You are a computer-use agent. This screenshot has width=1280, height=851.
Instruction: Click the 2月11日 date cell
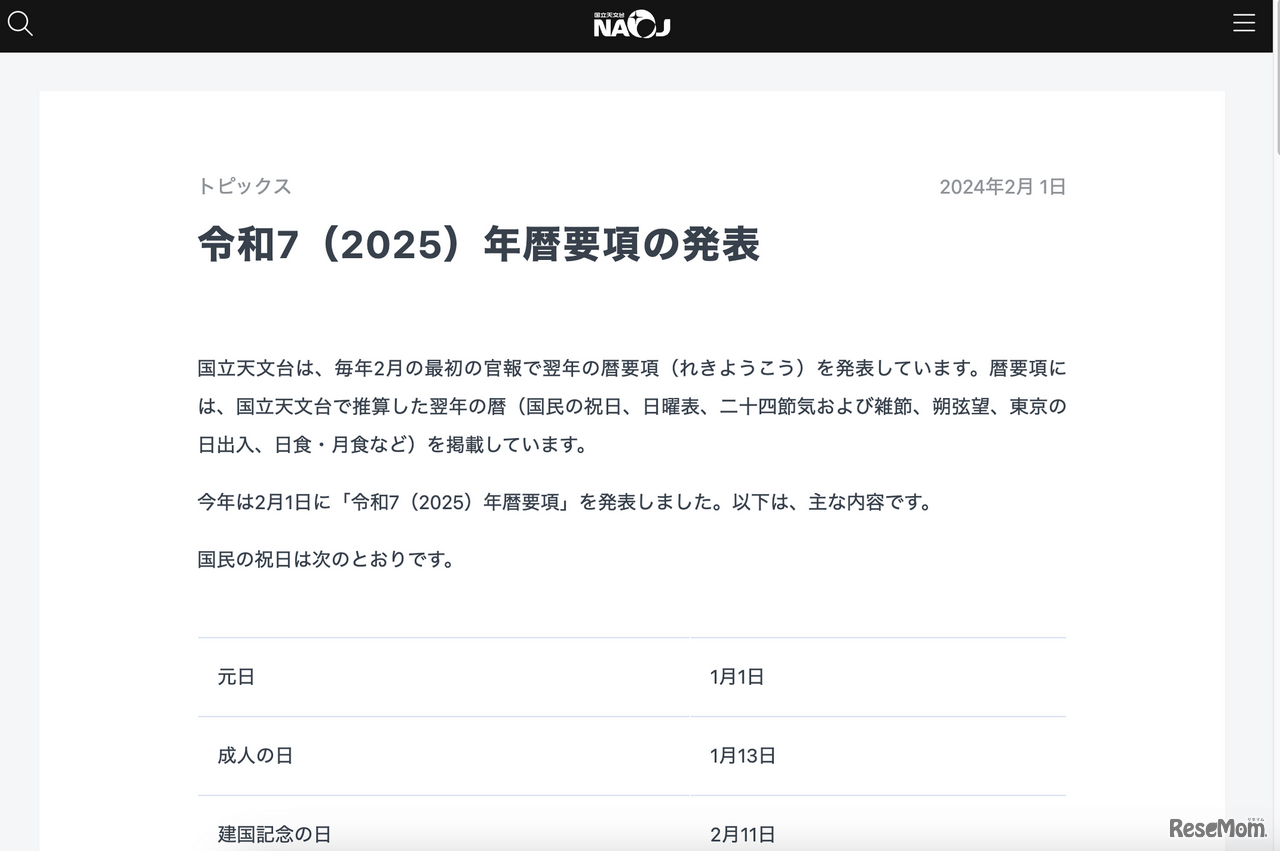tap(742, 834)
